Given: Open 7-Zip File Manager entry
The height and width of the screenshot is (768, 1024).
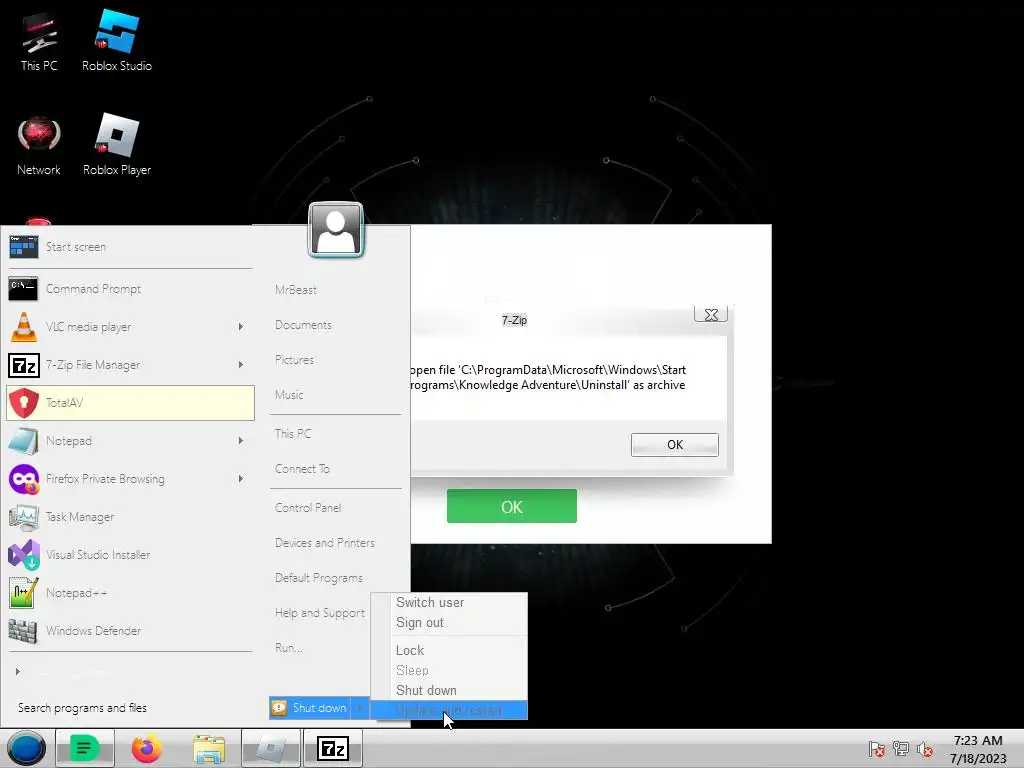Looking at the screenshot, I should [130, 364].
